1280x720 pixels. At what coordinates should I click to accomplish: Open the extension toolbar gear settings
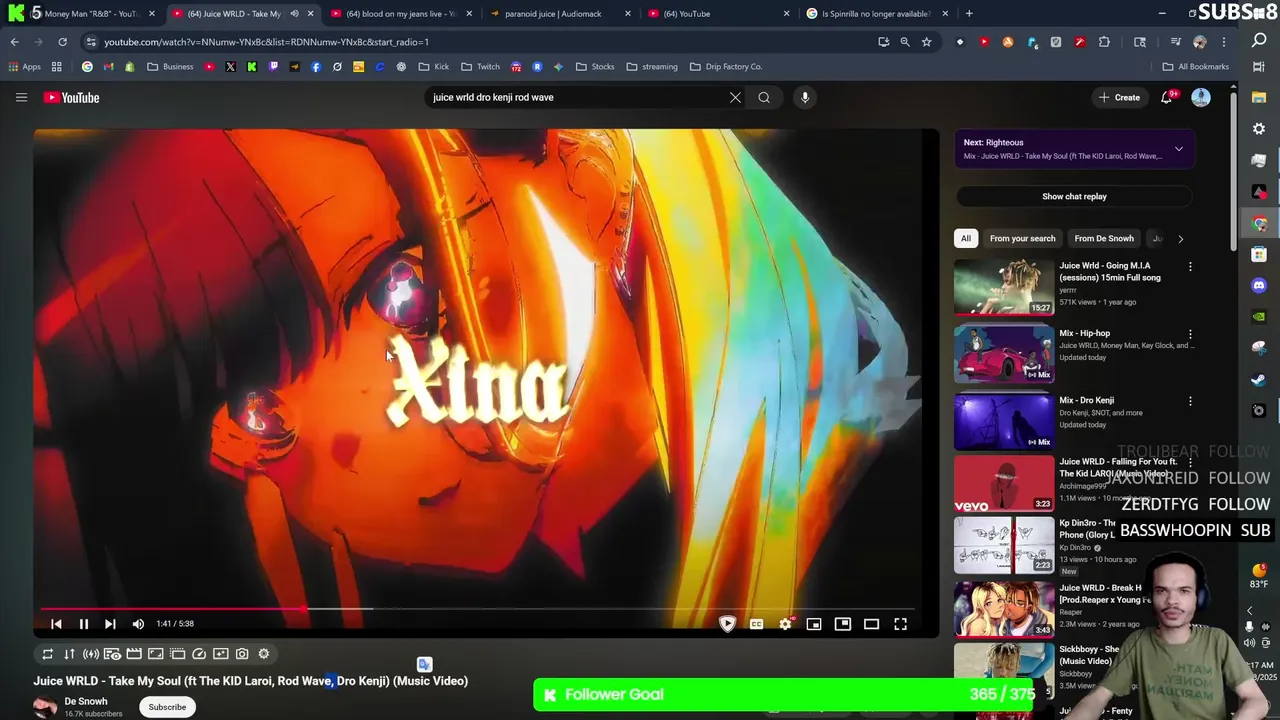coord(264,654)
